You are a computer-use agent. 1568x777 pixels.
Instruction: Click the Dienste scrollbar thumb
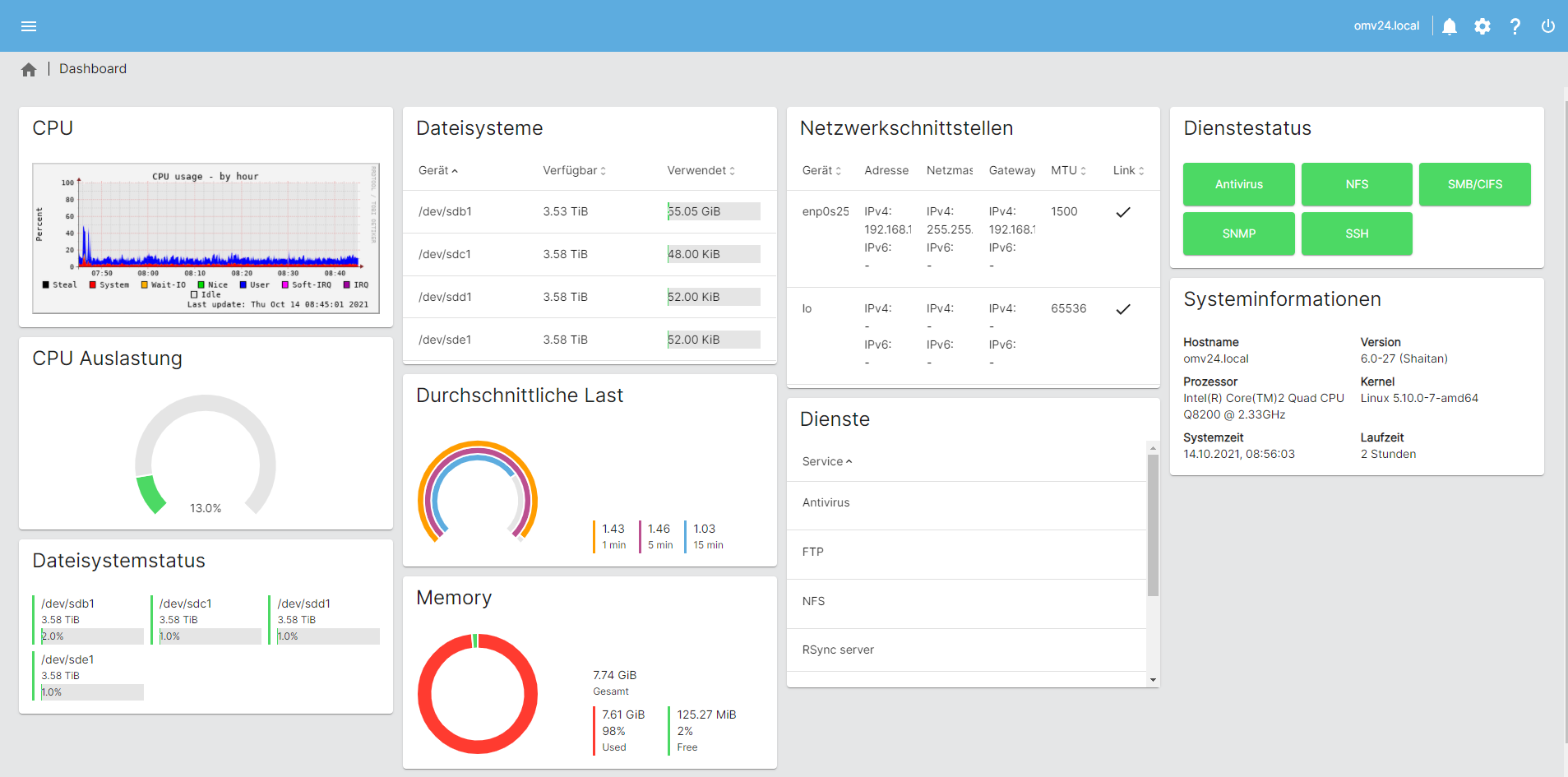point(1153,525)
